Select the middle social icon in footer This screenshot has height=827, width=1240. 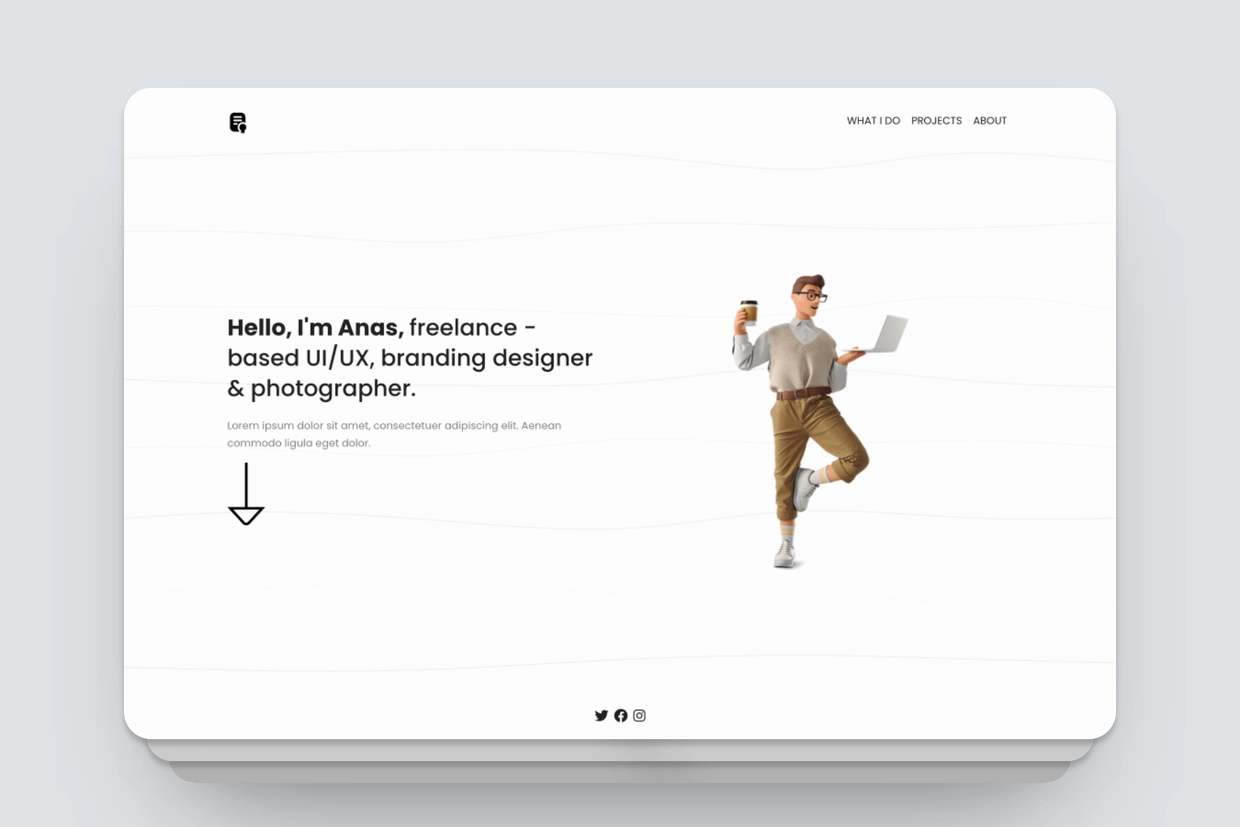click(620, 715)
